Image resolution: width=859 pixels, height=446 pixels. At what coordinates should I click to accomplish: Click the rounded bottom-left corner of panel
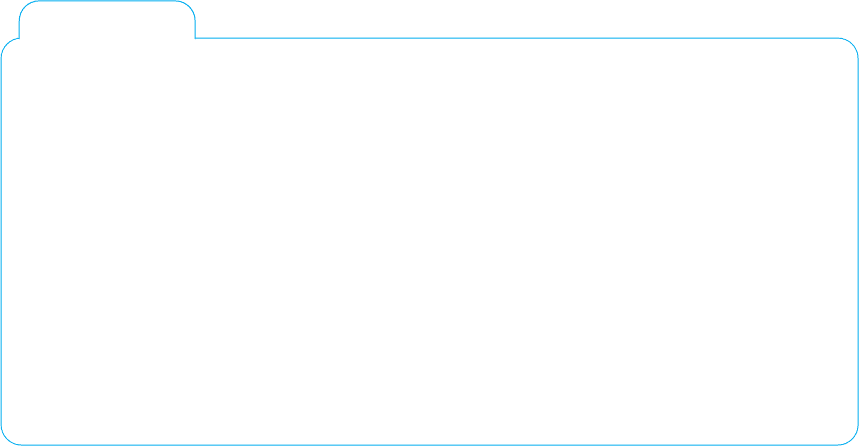pos(8,438)
